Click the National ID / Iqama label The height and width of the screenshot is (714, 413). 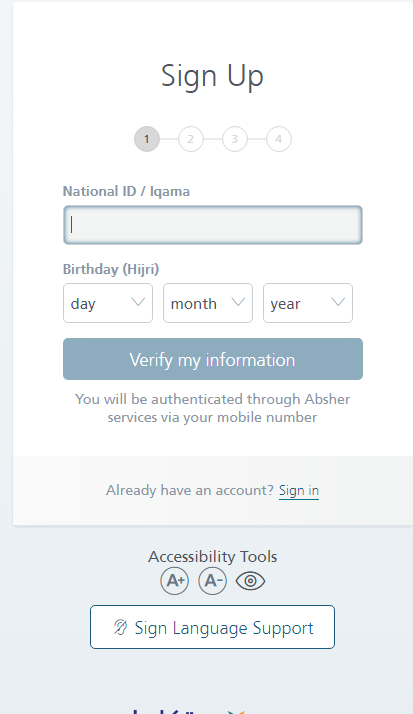126,191
